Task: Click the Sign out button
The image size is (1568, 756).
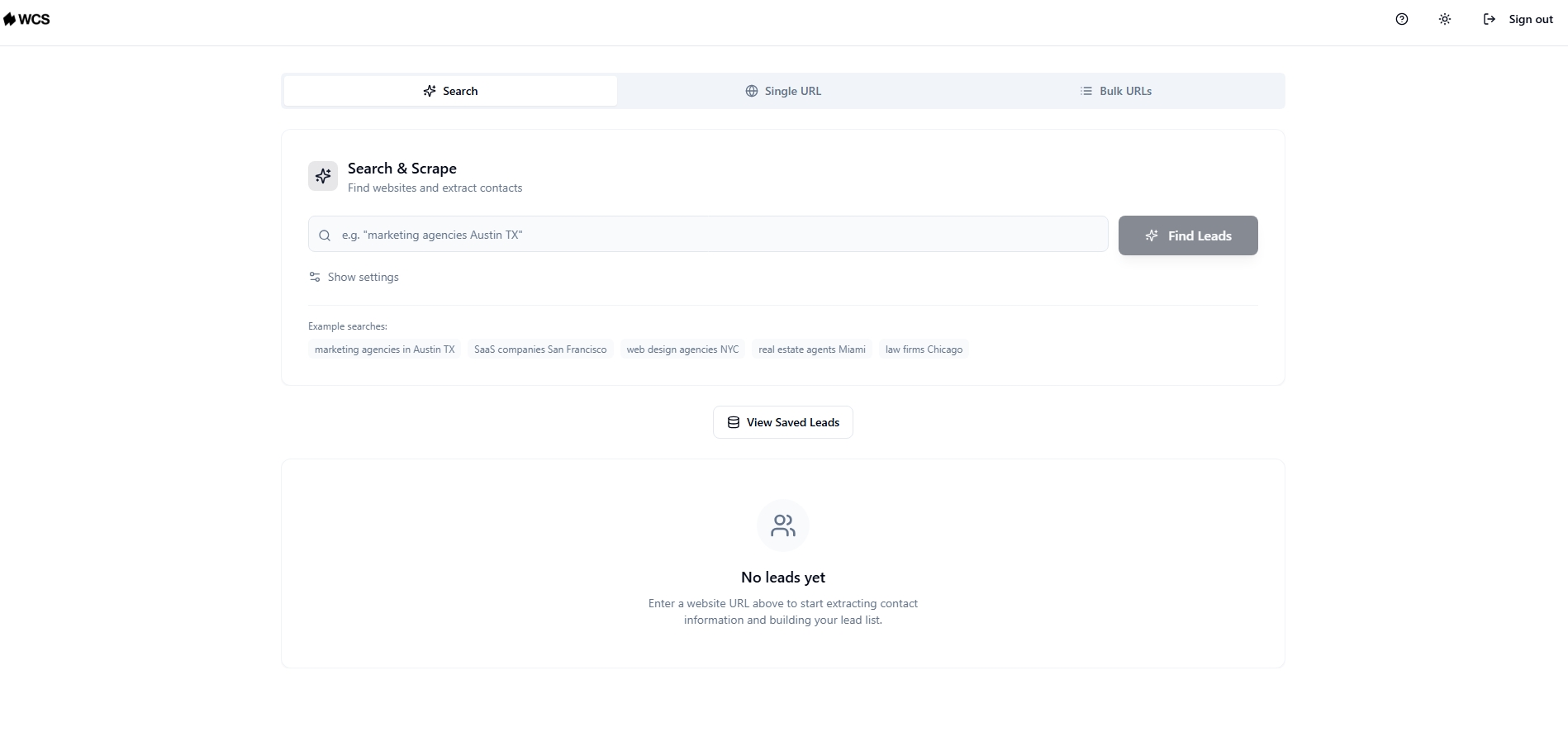Action: (x=1518, y=19)
